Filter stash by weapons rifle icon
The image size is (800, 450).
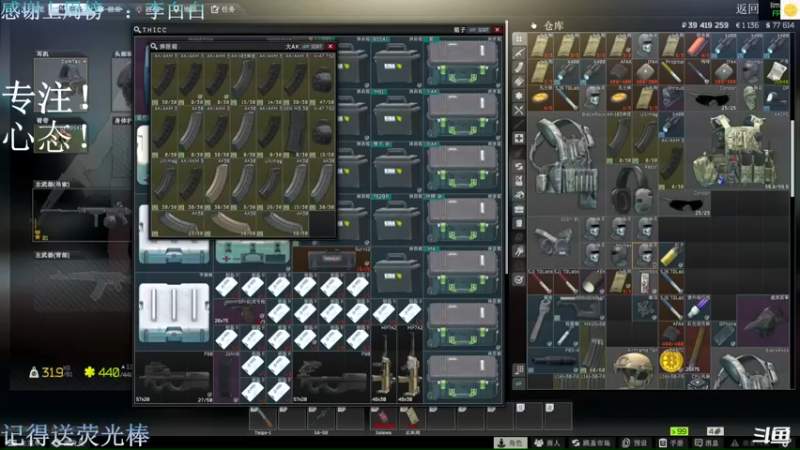519,53
